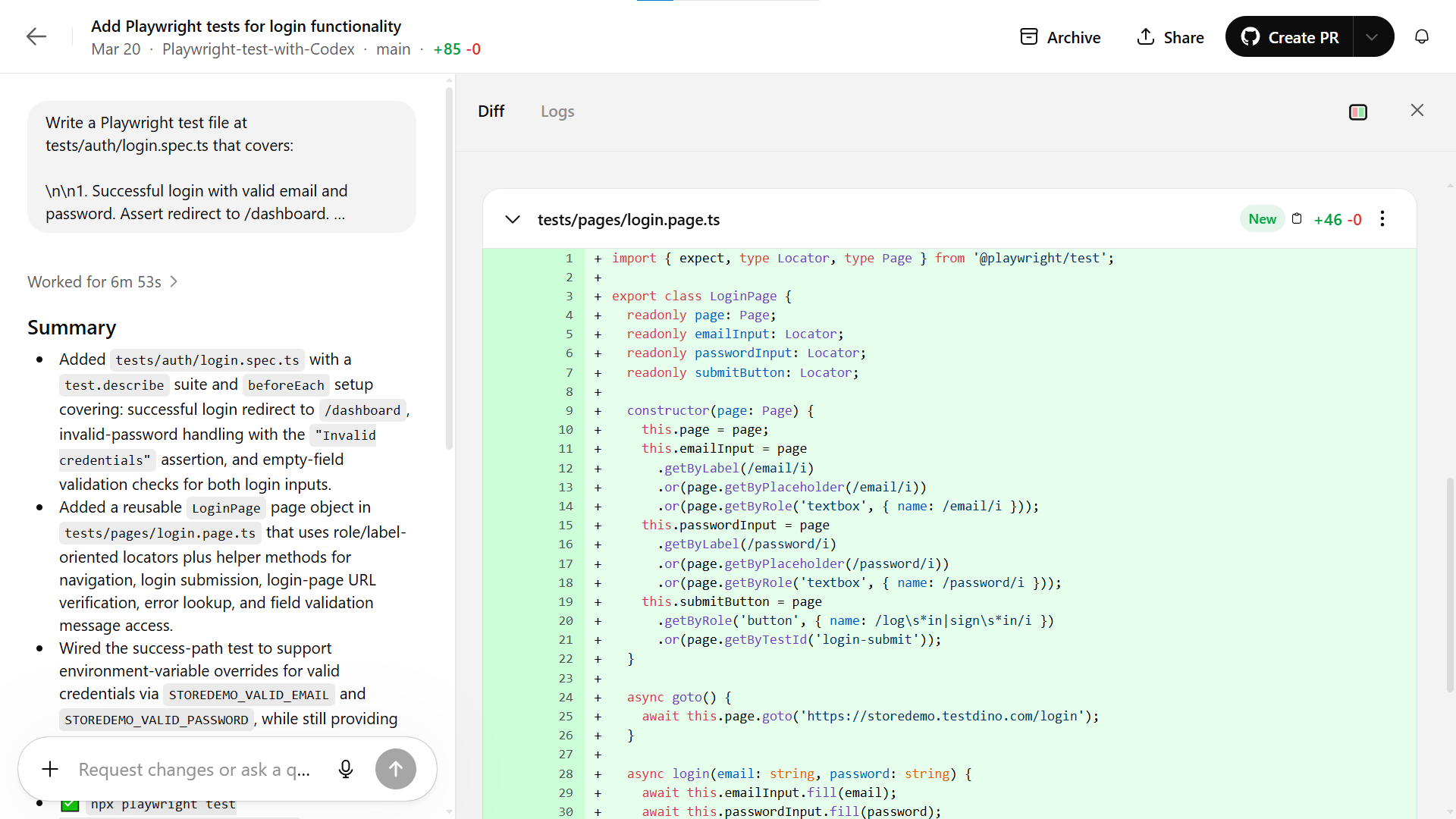Select the Diff tab
The width and height of the screenshot is (1456, 819).
[491, 111]
